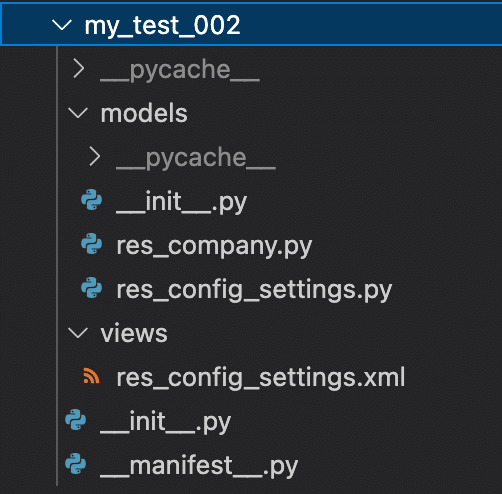Click the Python icon next to res_config_settings.py
Screen dimensions: 502x494
(92, 288)
